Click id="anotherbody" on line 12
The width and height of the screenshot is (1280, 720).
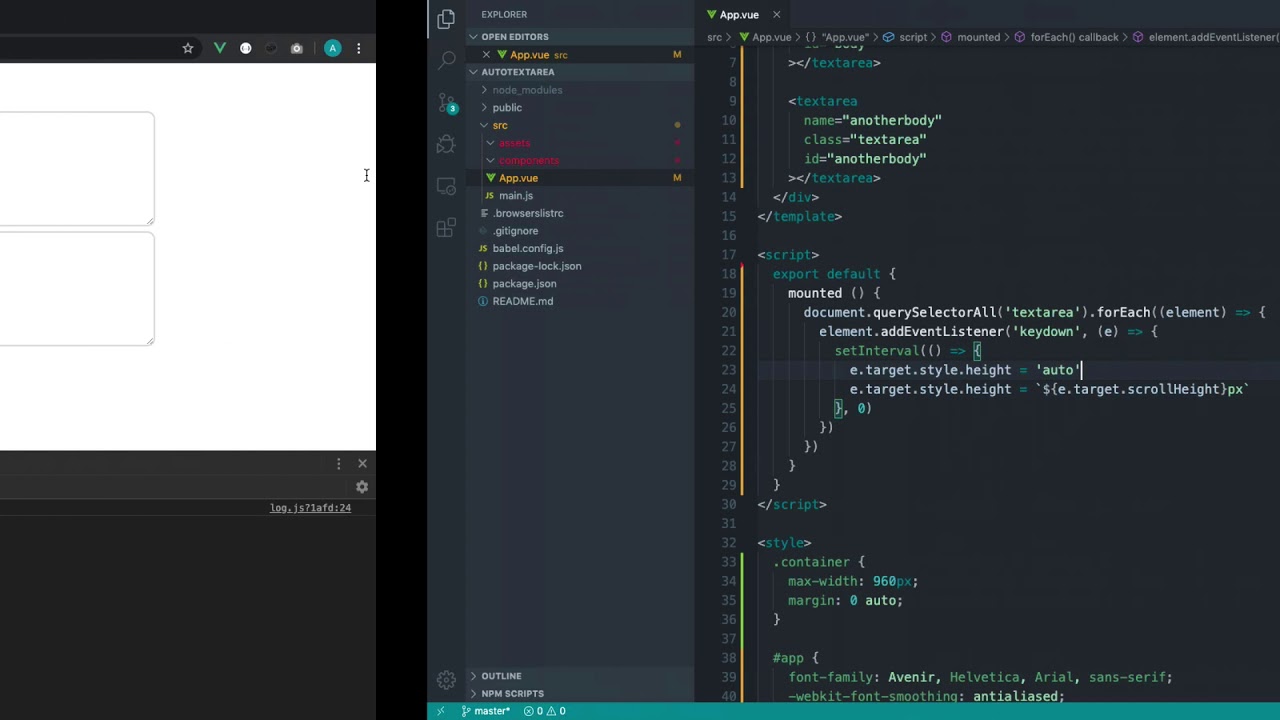(x=865, y=159)
